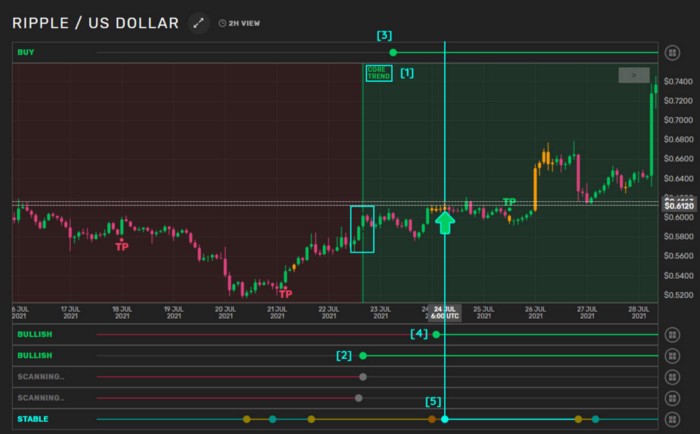Click the grid icon on BUY row

pyautogui.click(x=672, y=53)
